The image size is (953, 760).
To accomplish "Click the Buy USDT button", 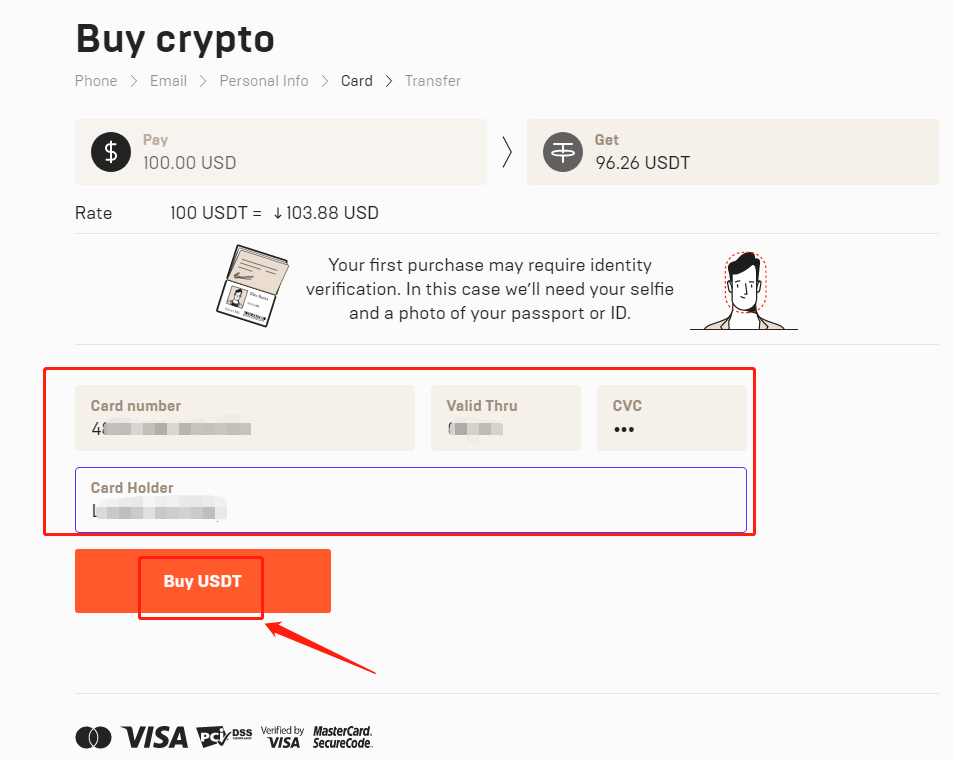I will click(203, 581).
